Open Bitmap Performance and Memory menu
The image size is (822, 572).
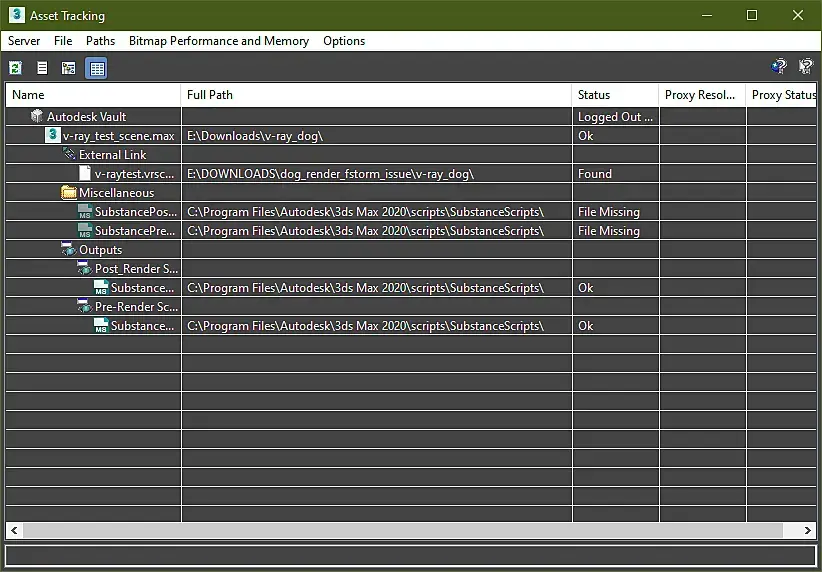(219, 41)
